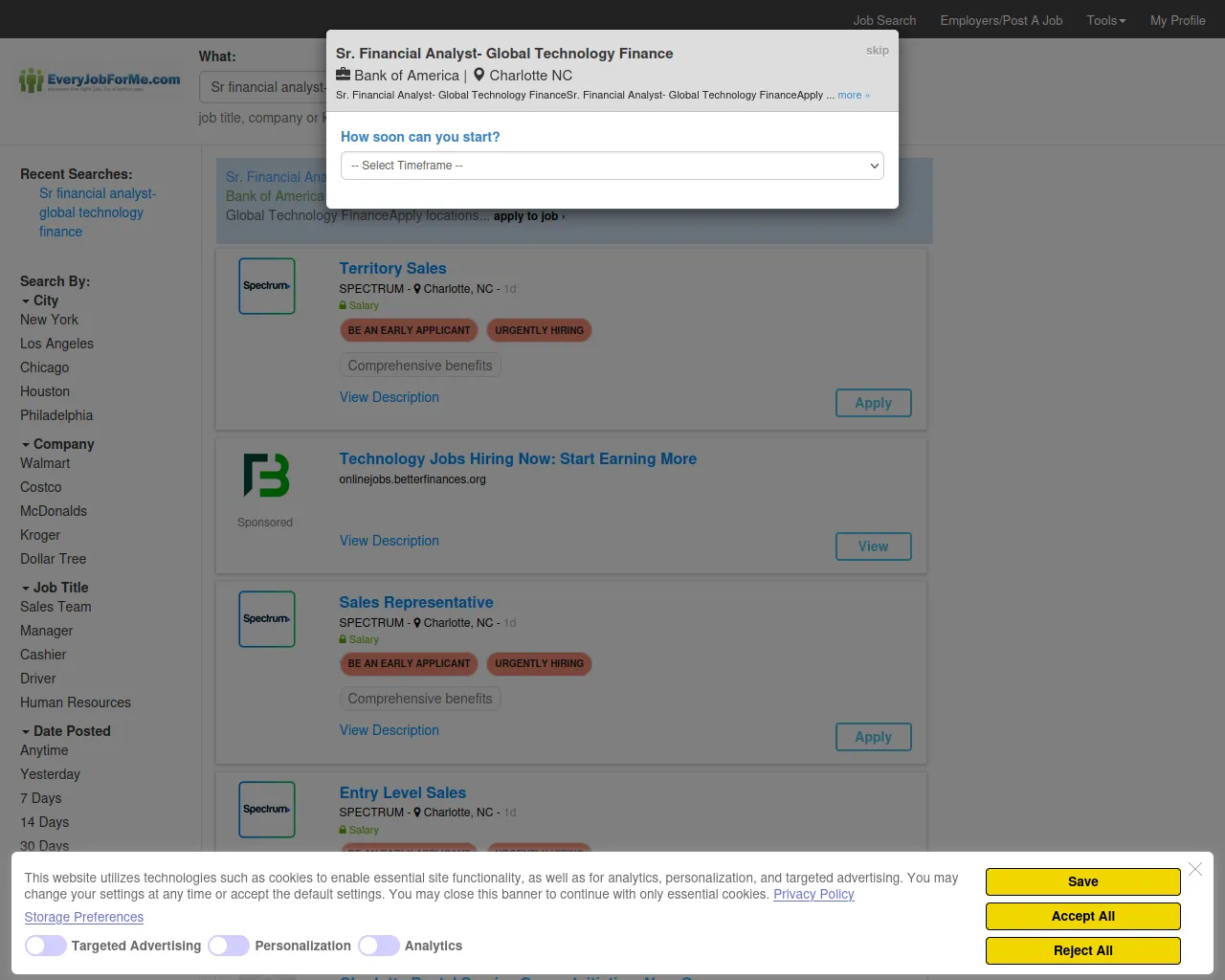
Task: Open Employers/Post A Job page
Action: tap(1001, 20)
